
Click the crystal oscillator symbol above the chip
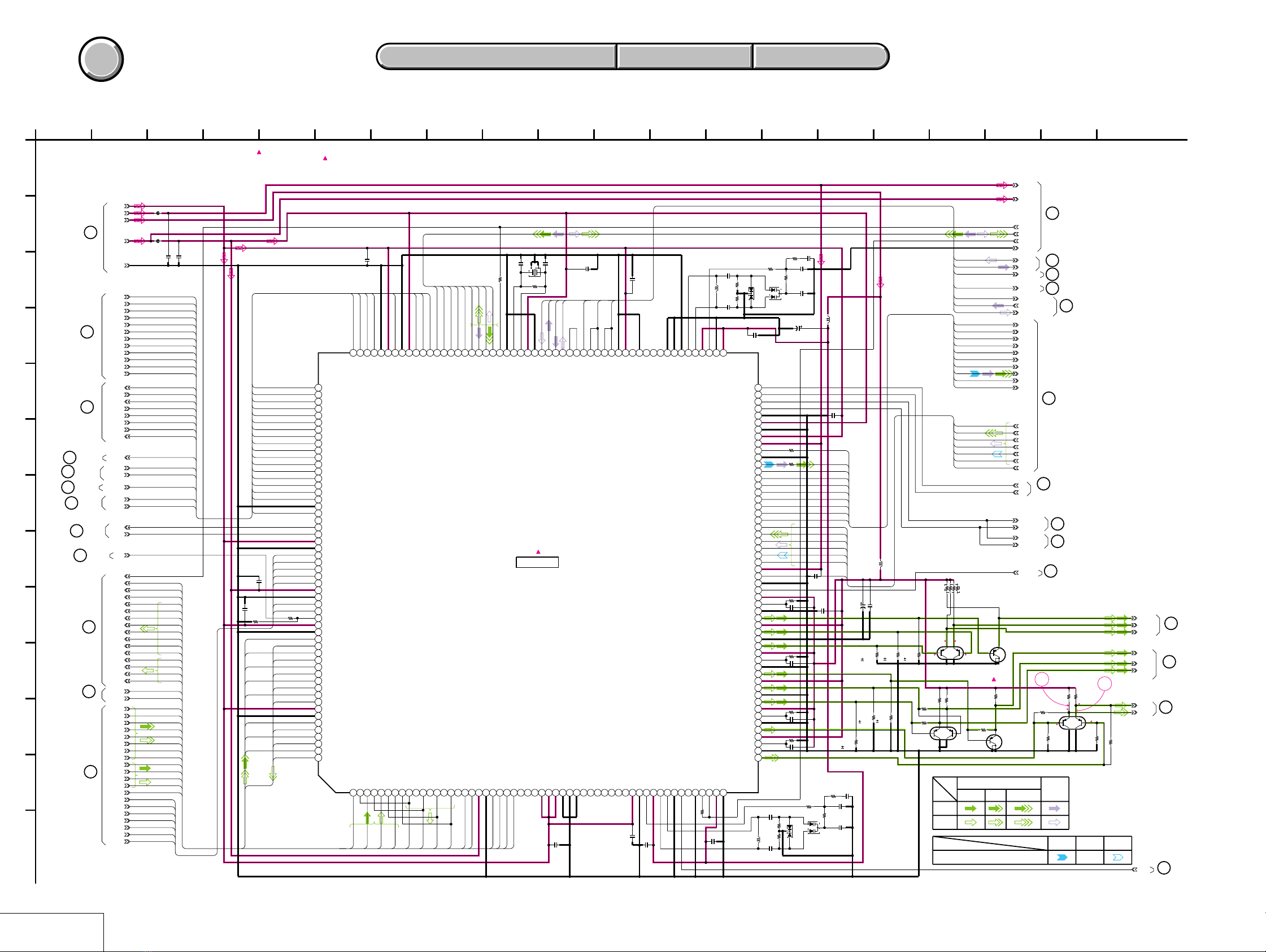534,272
